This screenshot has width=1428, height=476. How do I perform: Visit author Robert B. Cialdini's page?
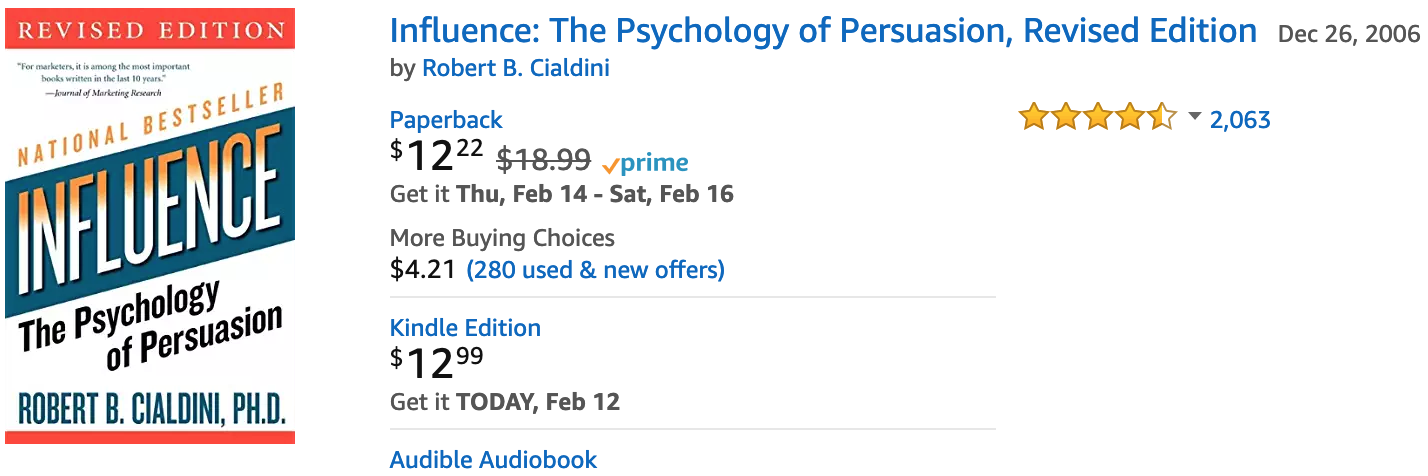(516, 68)
